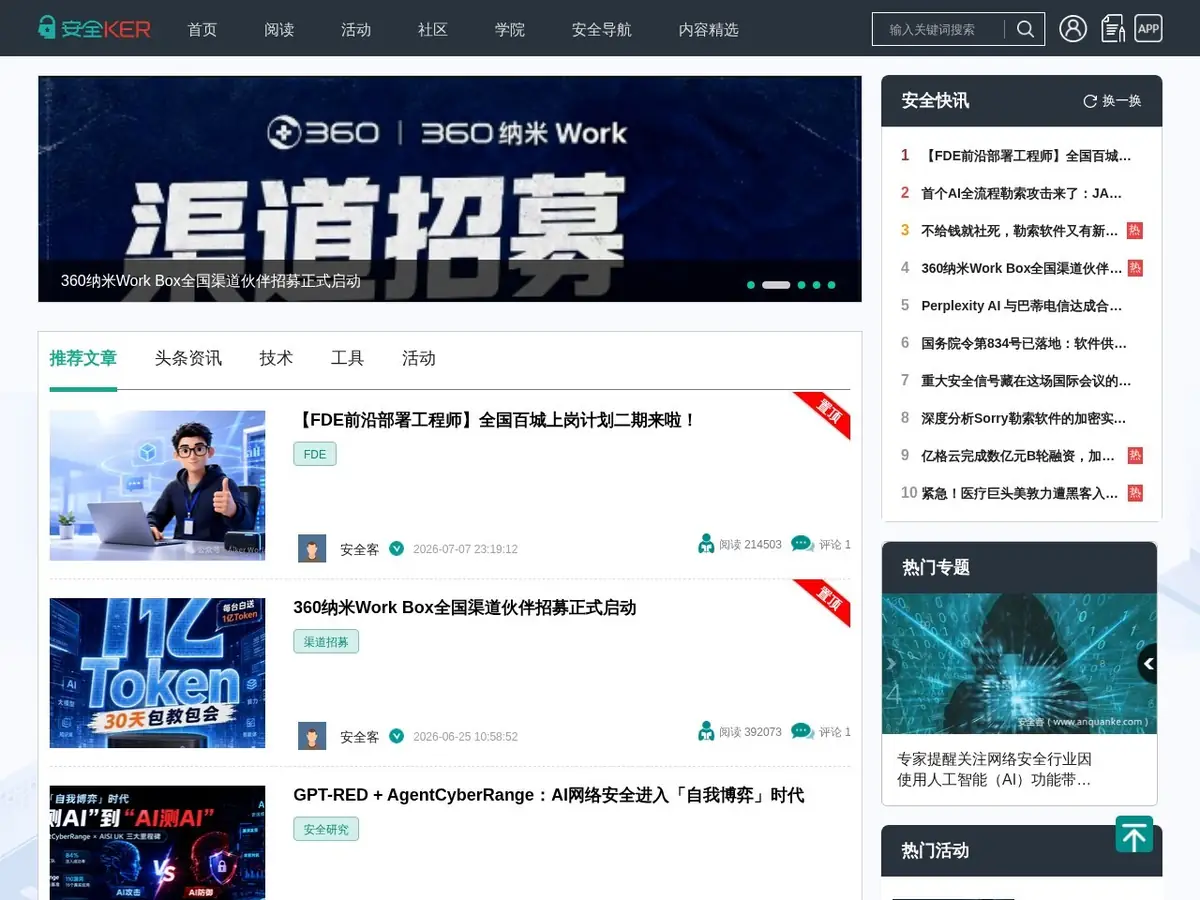Viewport: 1200px width, 900px height.
Task: Expand the side panel black arrow tab
Action: pyautogui.click(x=1148, y=664)
